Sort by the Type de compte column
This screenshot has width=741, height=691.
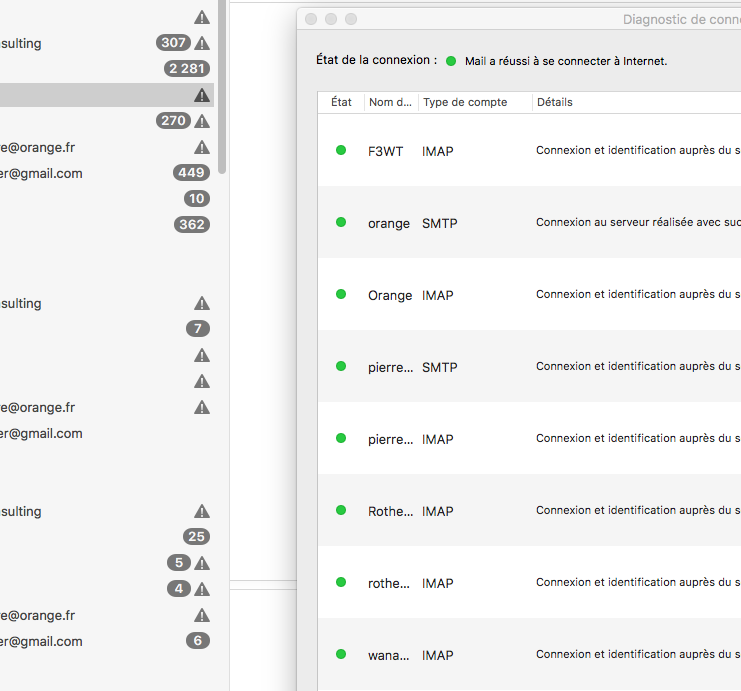[x=464, y=102]
